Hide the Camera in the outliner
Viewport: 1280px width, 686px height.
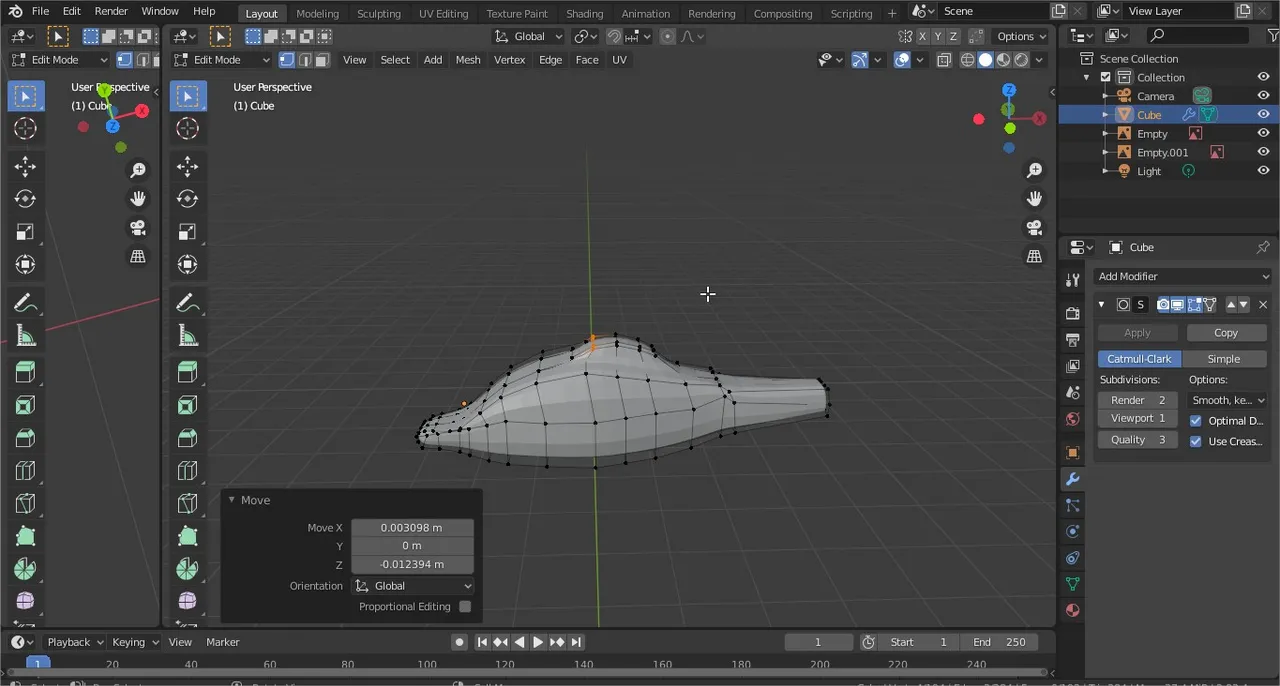coord(1263,96)
